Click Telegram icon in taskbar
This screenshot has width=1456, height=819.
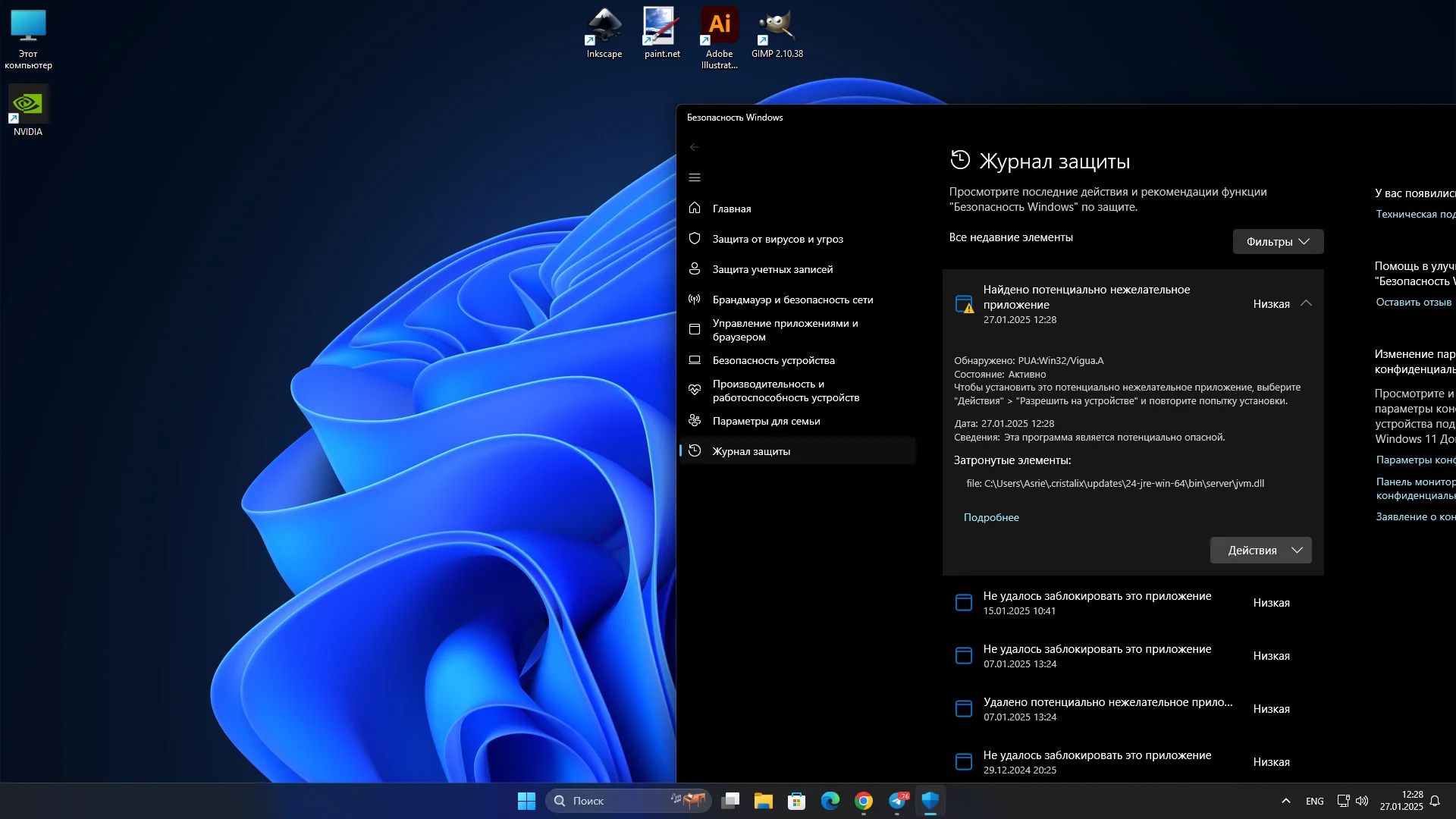click(898, 801)
